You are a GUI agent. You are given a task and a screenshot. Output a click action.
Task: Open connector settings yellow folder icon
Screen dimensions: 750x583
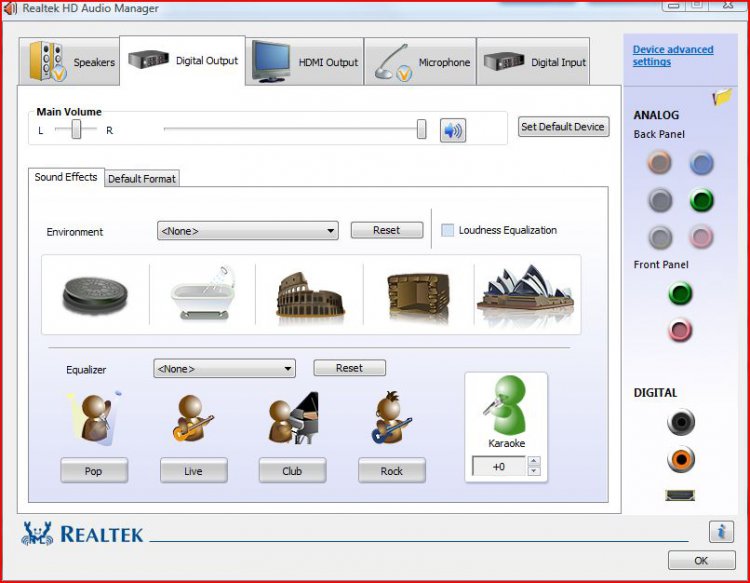[x=722, y=97]
